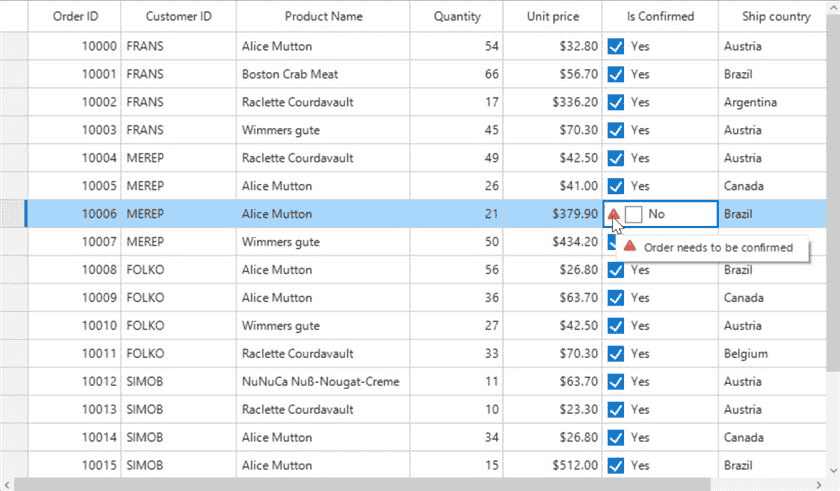Click the NuNuCa Nuß-Nougat-Creme cell
The image size is (840, 491).
[x=323, y=381]
